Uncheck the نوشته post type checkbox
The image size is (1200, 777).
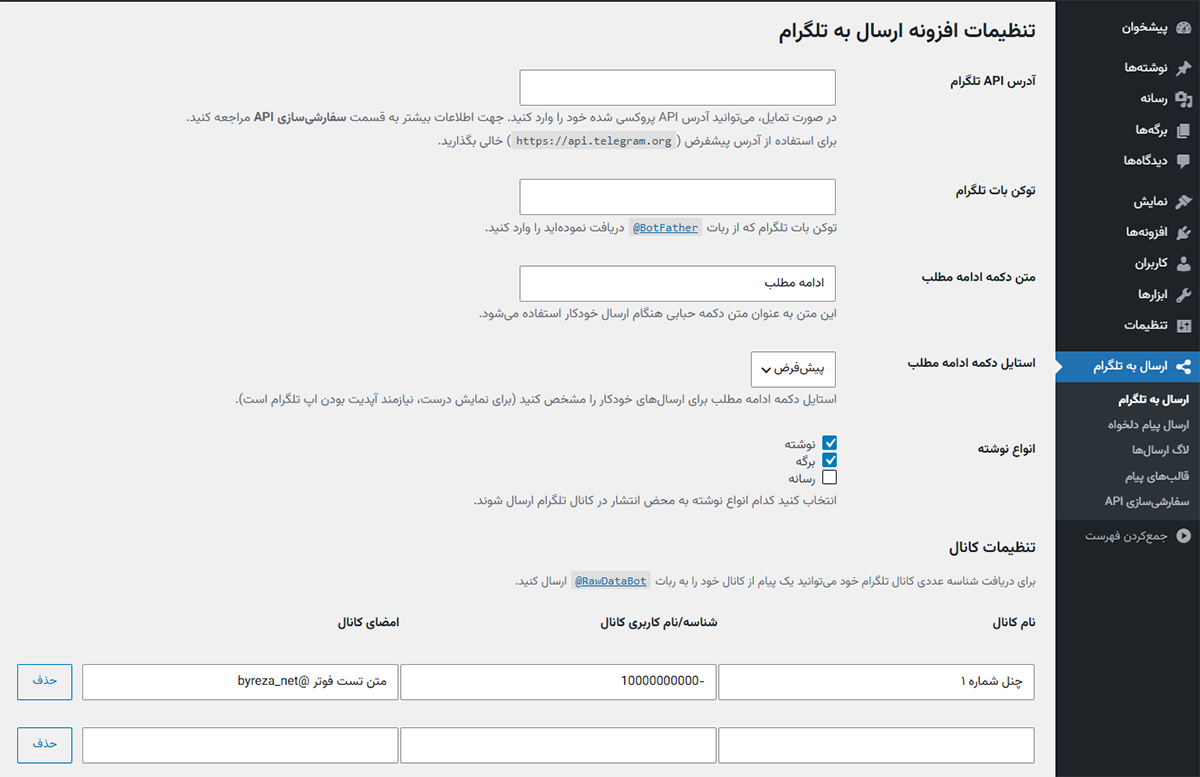tap(829, 443)
